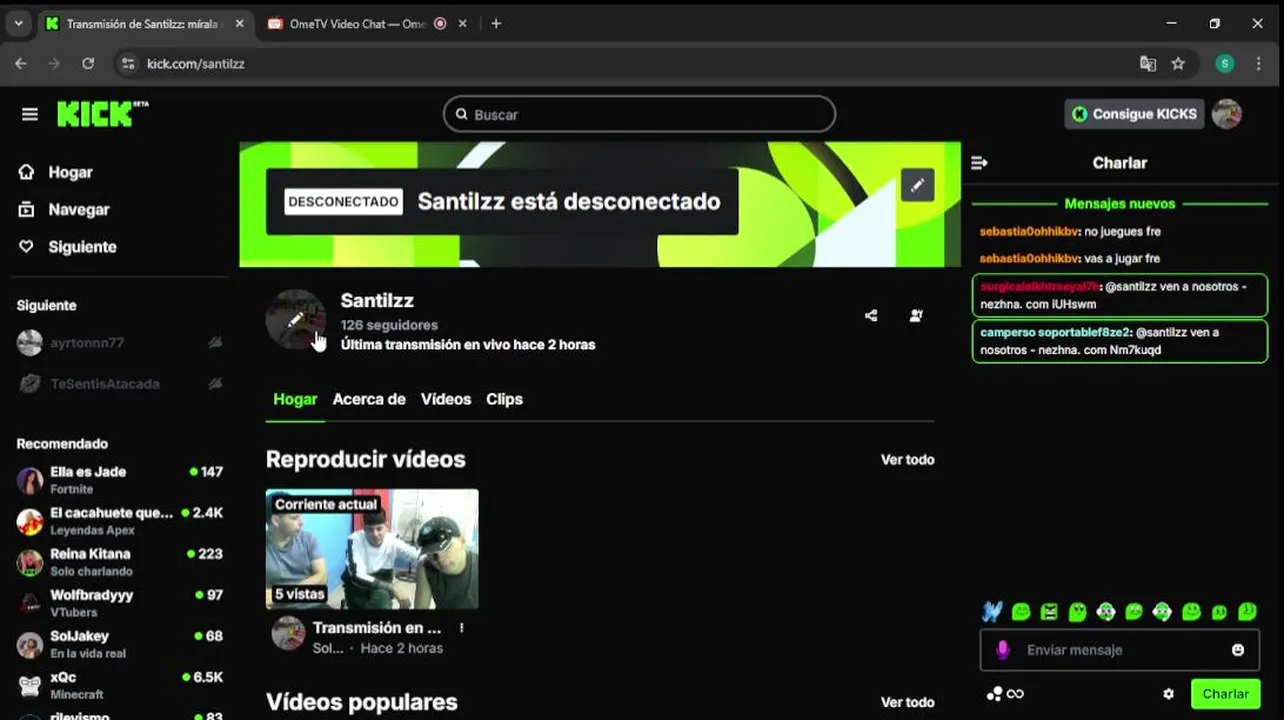Open the Transmisión en ... video title
Viewport: 1284px width, 720px height.
point(377,628)
